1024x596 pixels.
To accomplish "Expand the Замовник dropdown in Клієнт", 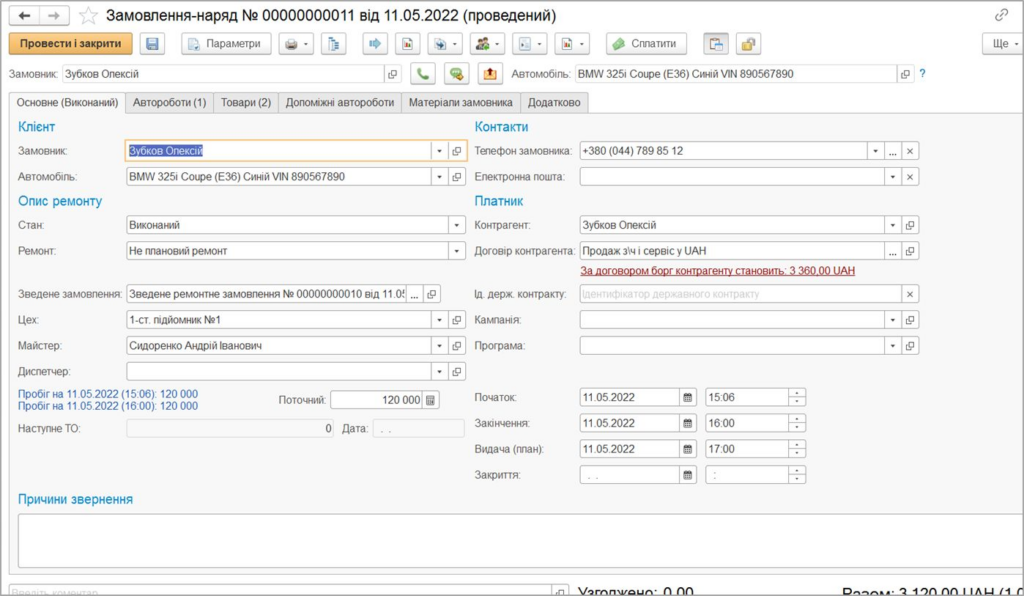I will (x=440, y=151).
